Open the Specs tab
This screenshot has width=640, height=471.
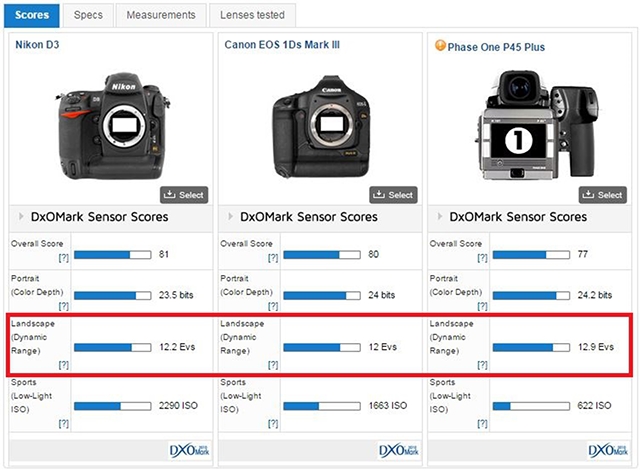tap(88, 15)
